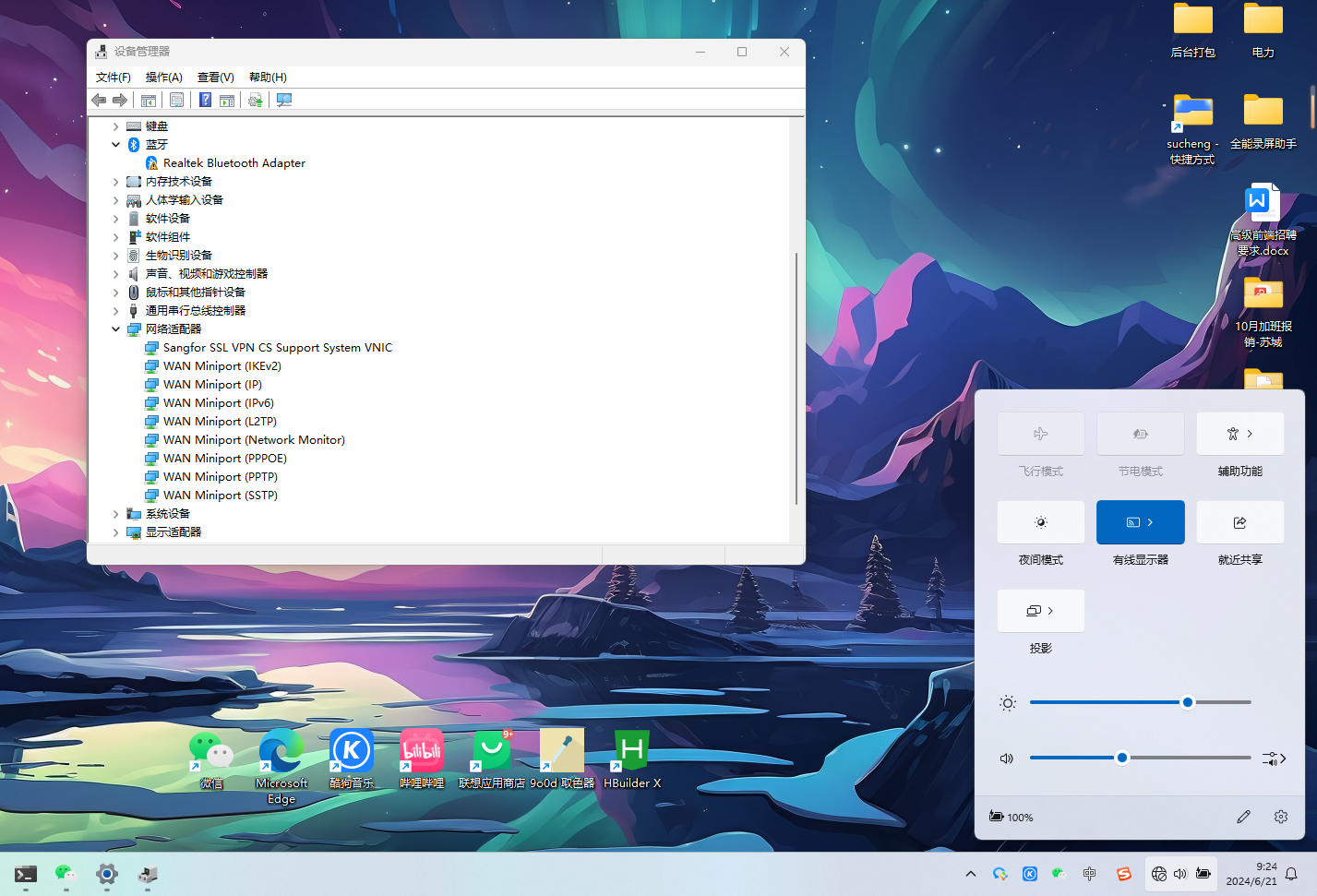Viewport: 1317px width, 896px height.
Task: Click the terminal icon in the taskbar
Action: (26, 874)
